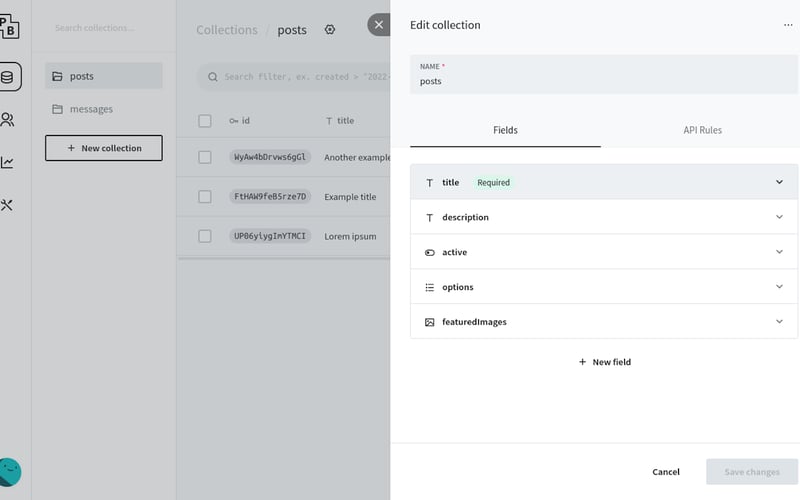
Task: Click the WyAw4bDrvws6gGl id cell
Action: pos(270,157)
